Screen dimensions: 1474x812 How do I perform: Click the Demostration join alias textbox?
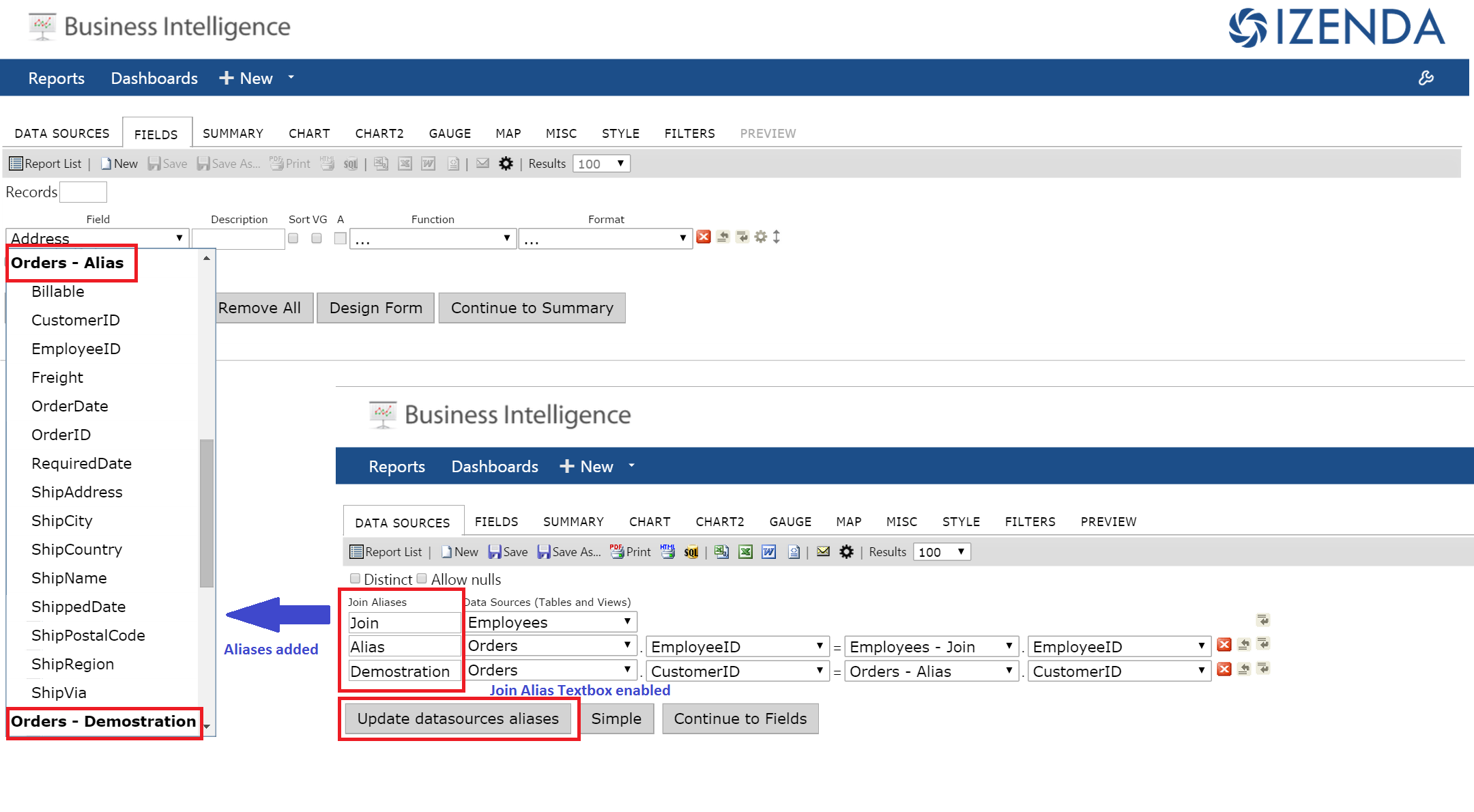[405, 671]
